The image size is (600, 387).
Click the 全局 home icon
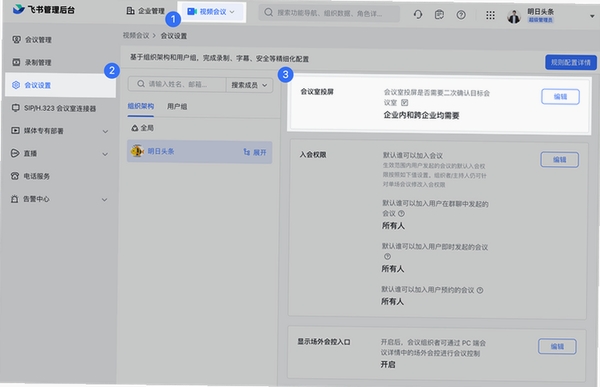point(135,128)
